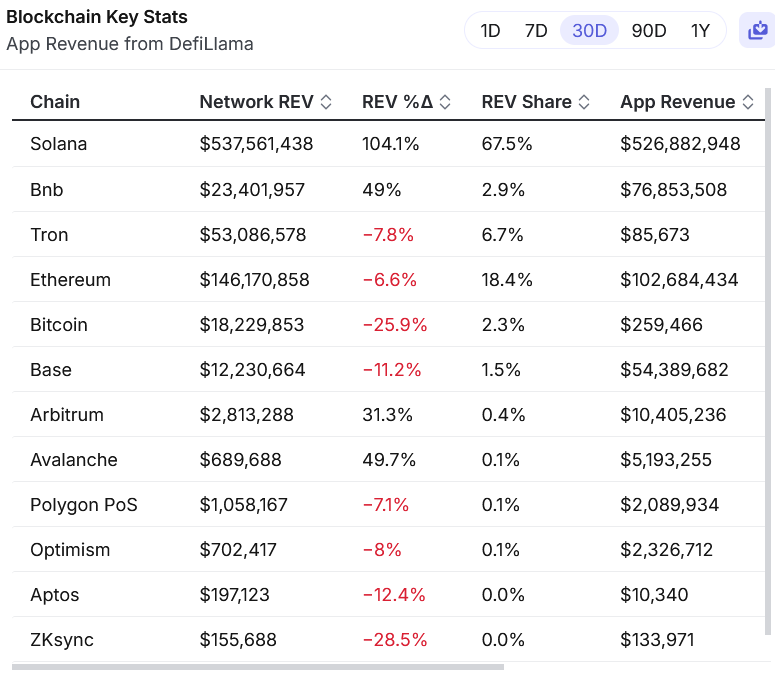The width and height of the screenshot is (775, 675).
Task: Click the Solana chain row
Action: pyautogui.click(x=59, y=144)
